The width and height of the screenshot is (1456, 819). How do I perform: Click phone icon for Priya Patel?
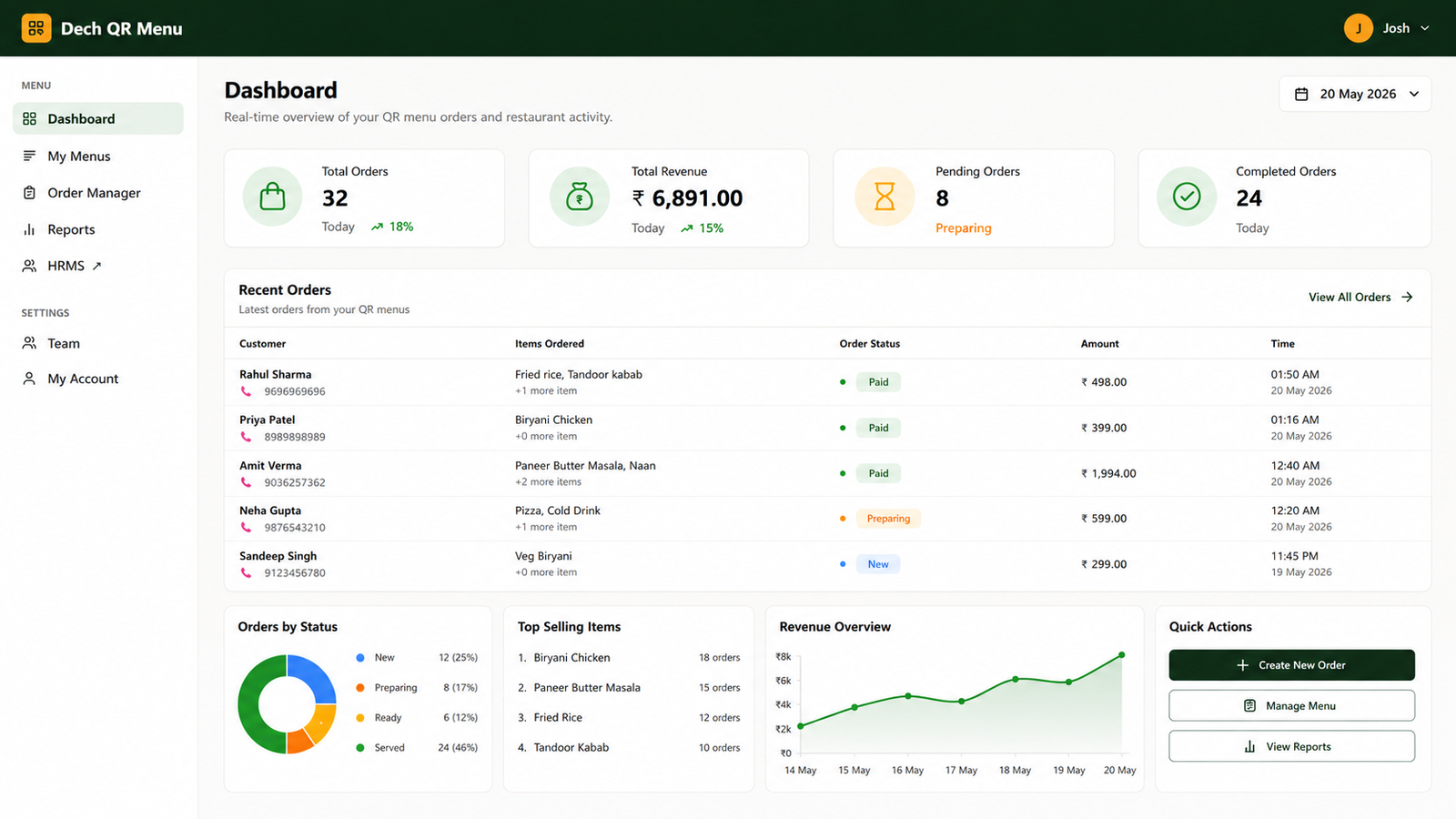tap(246, 437)
